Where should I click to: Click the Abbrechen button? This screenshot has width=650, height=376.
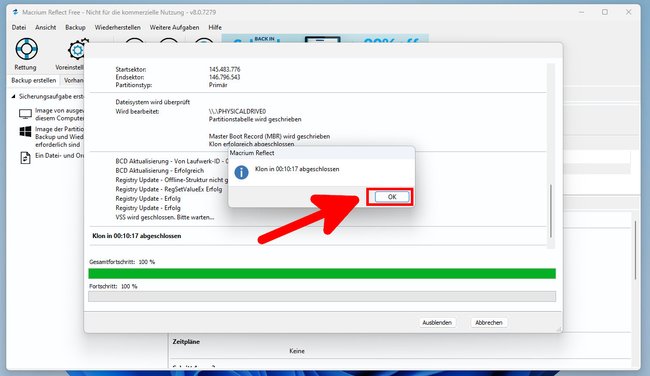pyautogui.click(x=489, y=323)
